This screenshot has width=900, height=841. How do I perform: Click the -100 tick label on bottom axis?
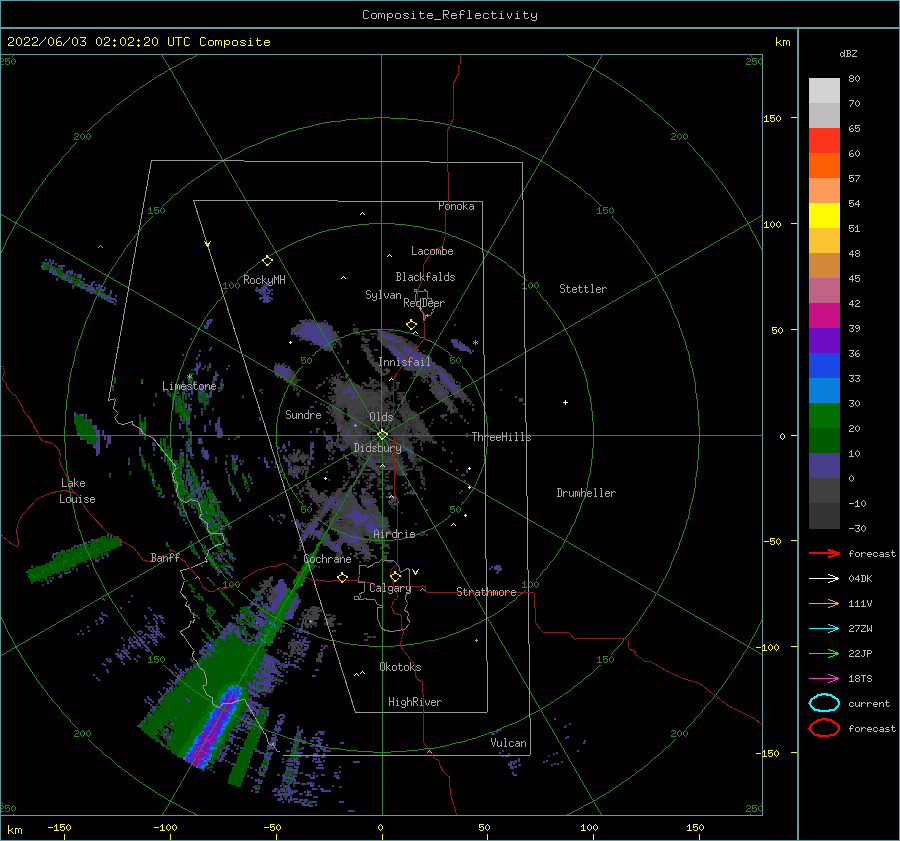165,828
